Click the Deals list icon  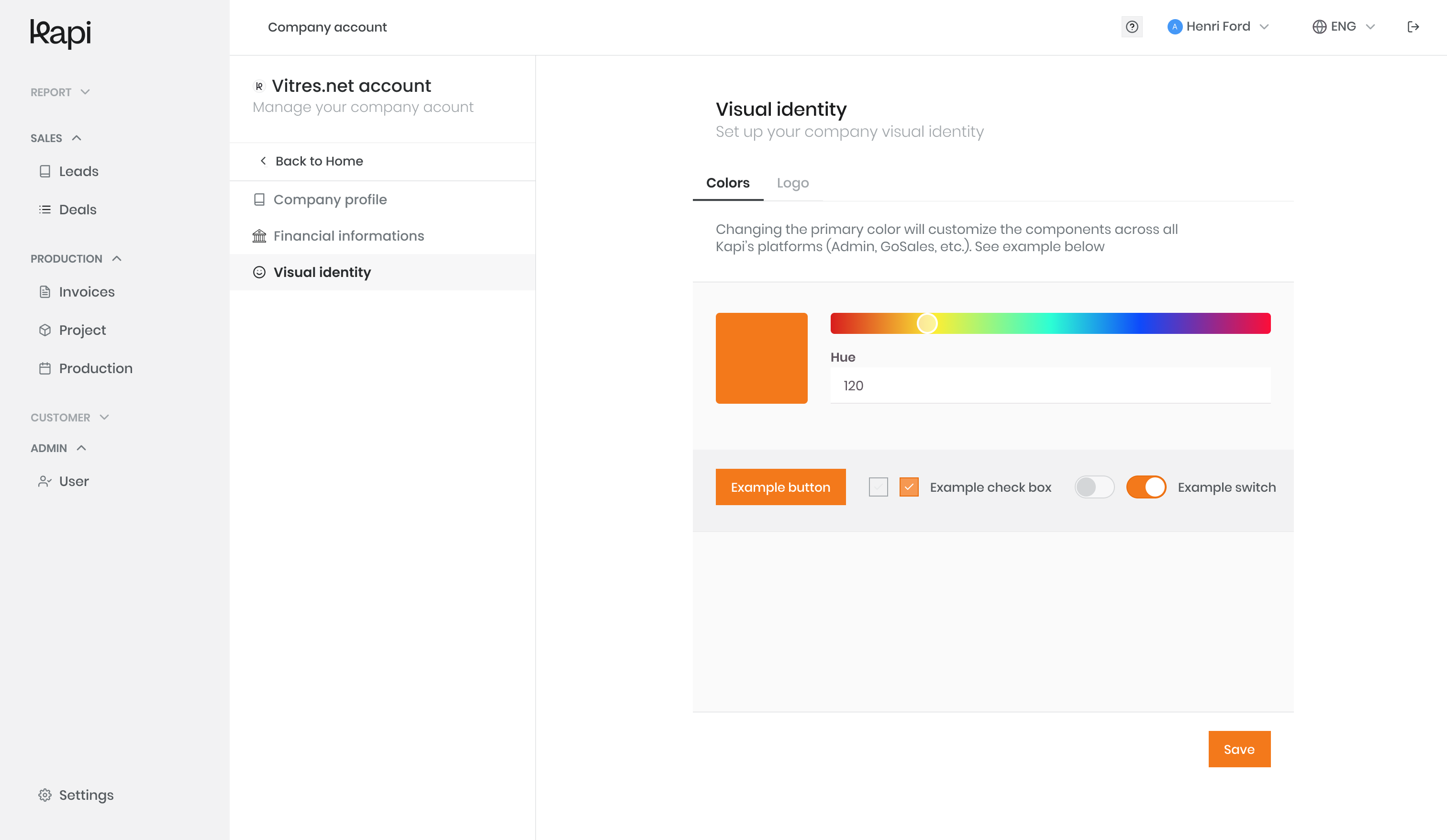(x=45, y=210)
